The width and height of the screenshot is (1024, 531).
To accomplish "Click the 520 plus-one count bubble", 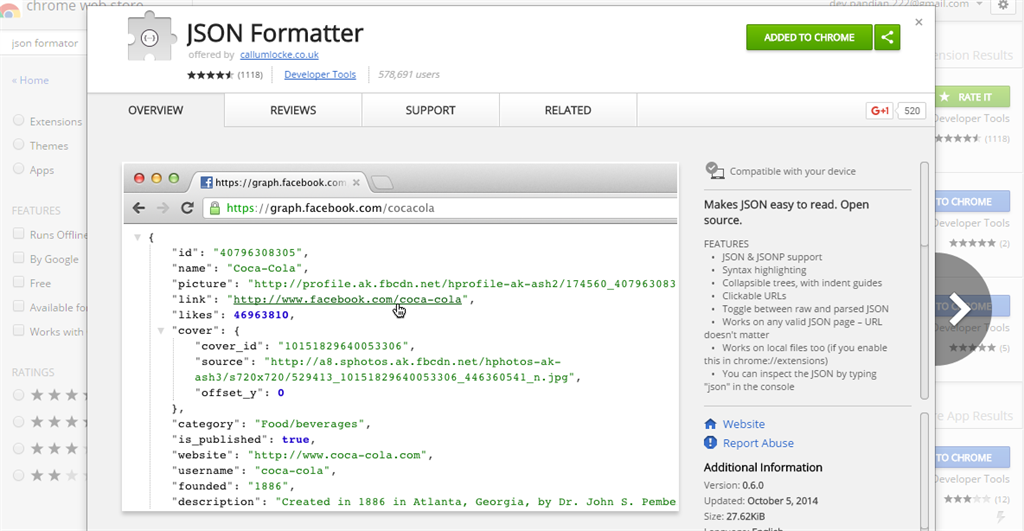I will 912,110.
